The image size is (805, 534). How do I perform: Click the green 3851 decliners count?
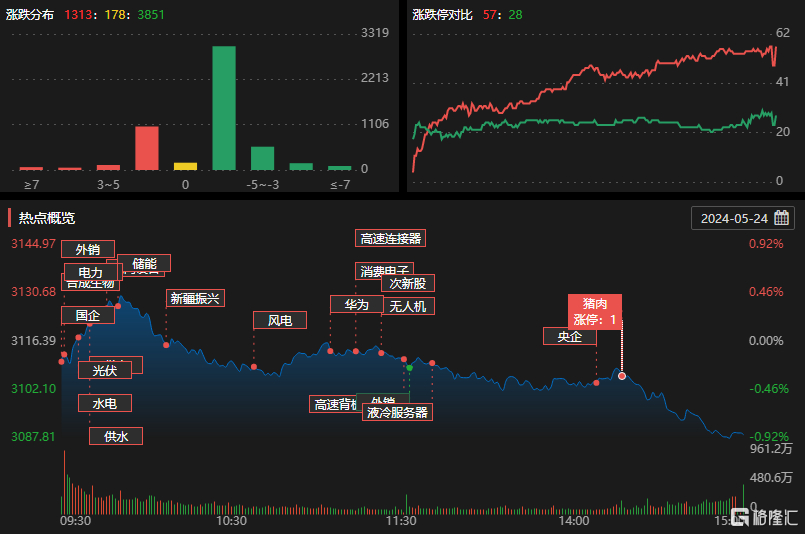pyautogui.click(x=151, y=14)
